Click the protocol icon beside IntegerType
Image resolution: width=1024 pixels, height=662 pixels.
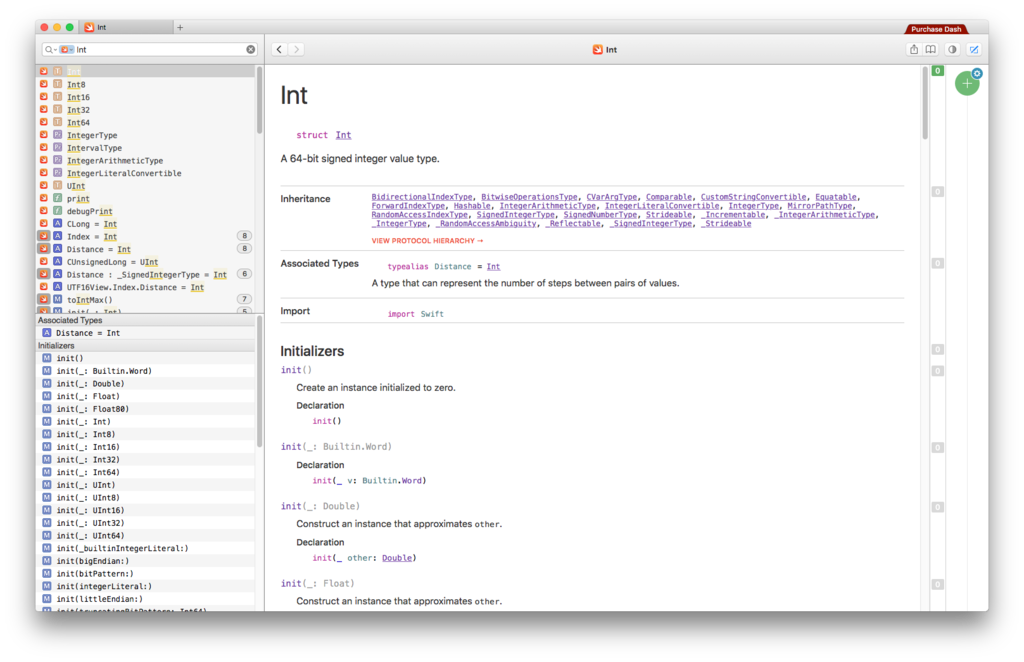pyautogui.click(x=57, y=135)
